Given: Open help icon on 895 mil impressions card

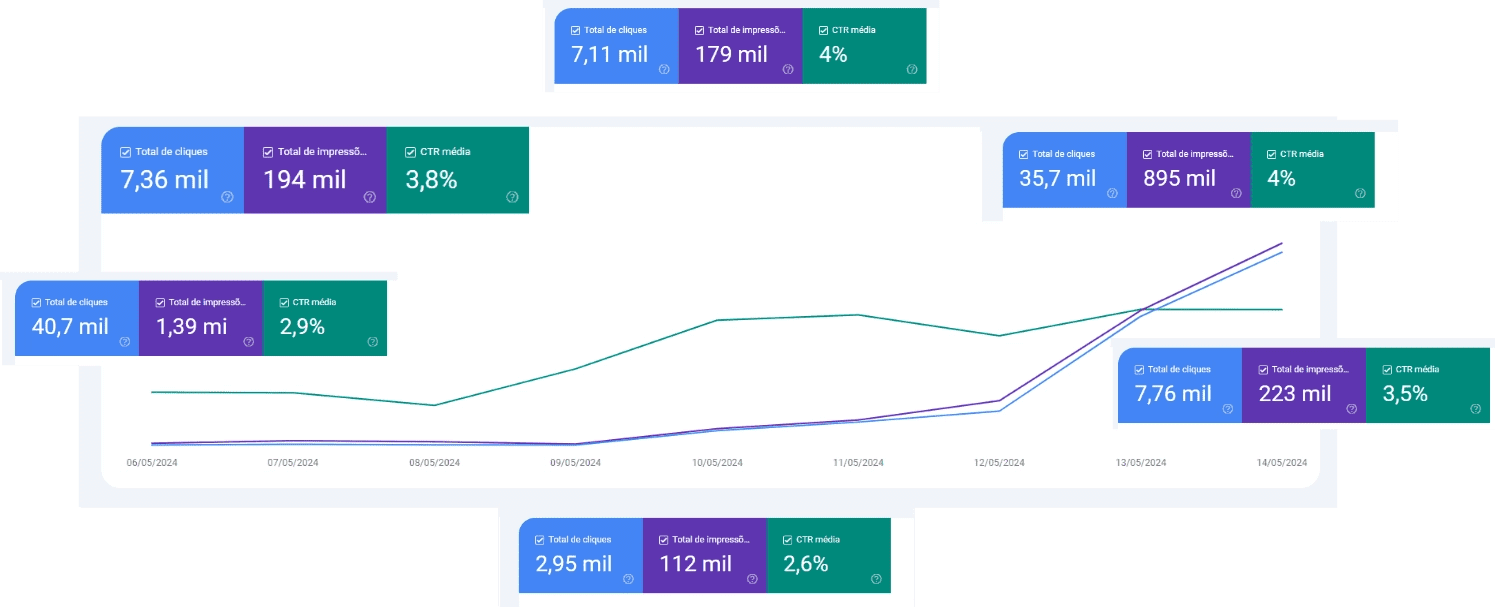Looking at the screenshot, I should coord(1236,194).
